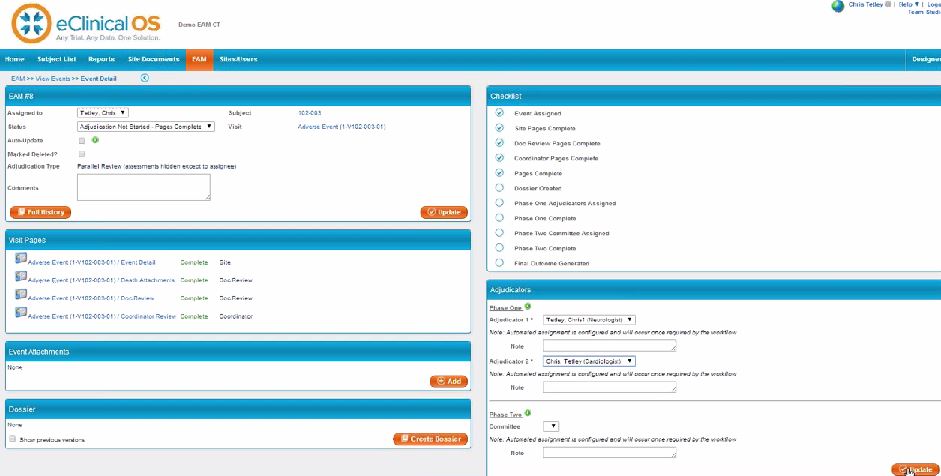The image size is (941, 476).
Task: Click into the Comments text box
Action: click(x=143, y=187)
